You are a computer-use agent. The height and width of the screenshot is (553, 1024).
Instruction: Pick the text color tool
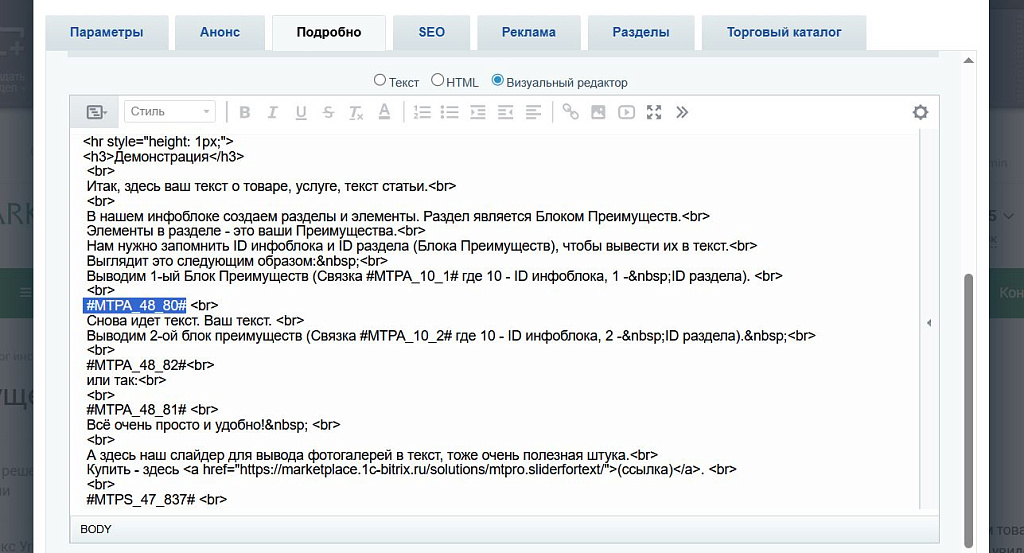click(x=384, y=112)
